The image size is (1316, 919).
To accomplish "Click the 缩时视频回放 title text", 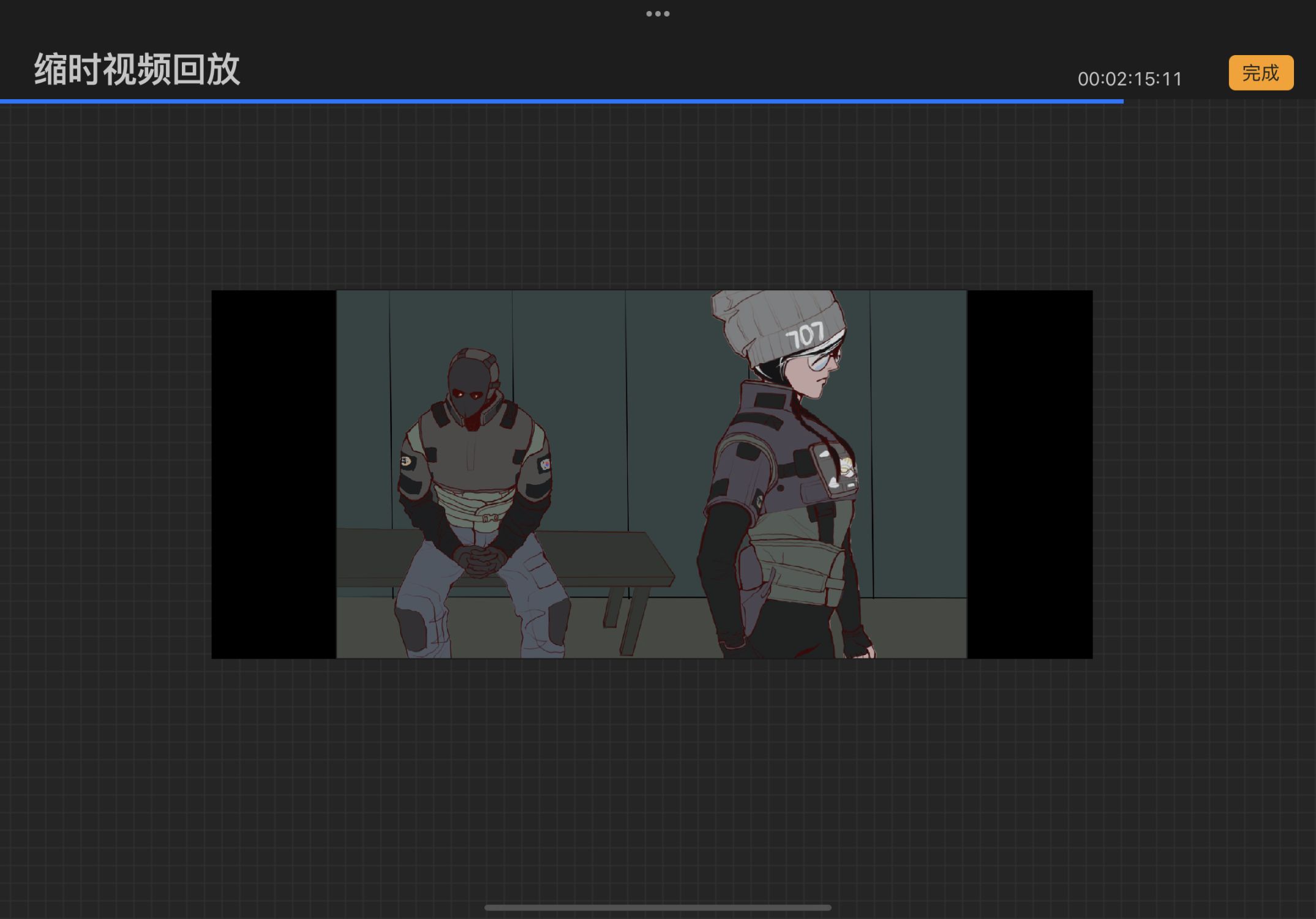I will (137, 69).
